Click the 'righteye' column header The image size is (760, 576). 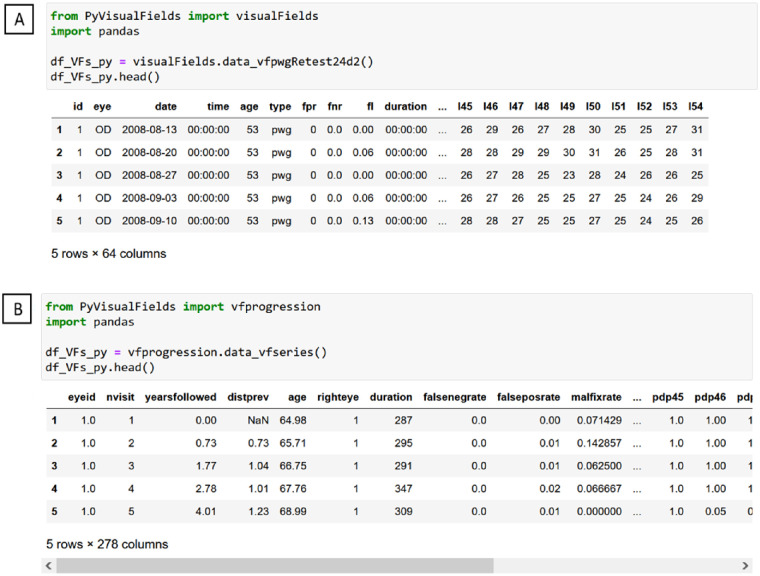(338, 398)
